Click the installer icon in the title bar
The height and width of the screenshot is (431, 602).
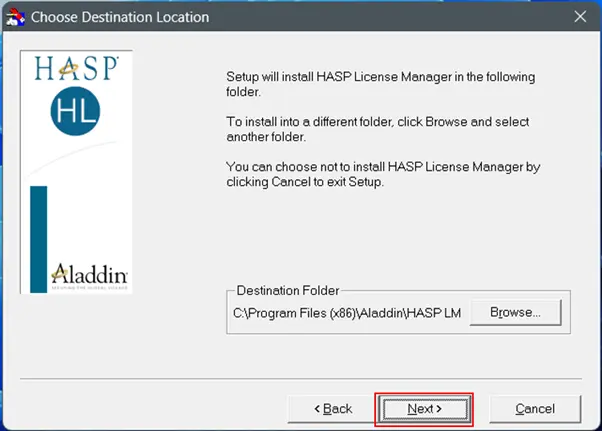click(x=16, y=17)
